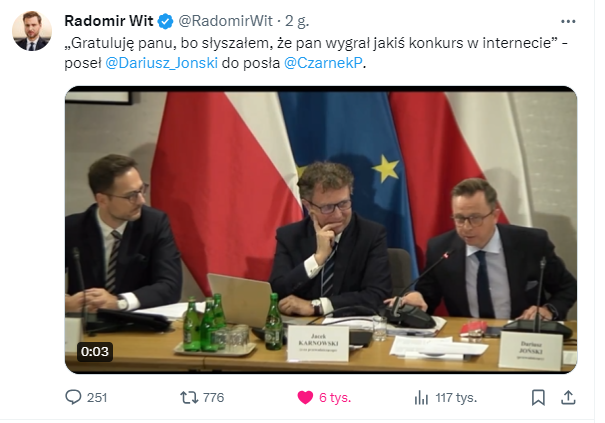This screenshot has height=423, width=605.
Task: Click the share upload icon
Action: (x=568, y=397)
